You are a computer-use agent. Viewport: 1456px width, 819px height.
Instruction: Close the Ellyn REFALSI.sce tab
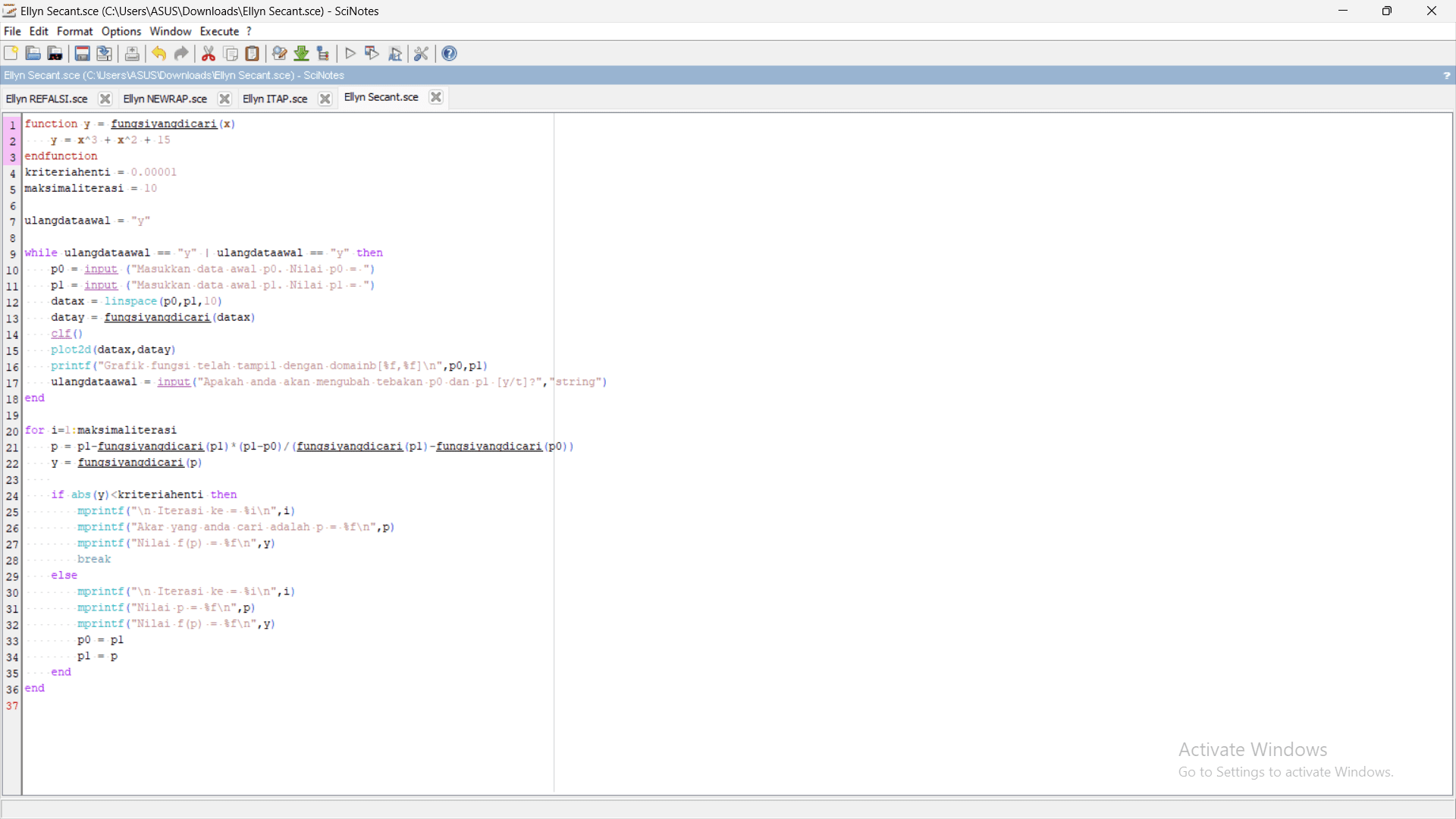point(105,99)
